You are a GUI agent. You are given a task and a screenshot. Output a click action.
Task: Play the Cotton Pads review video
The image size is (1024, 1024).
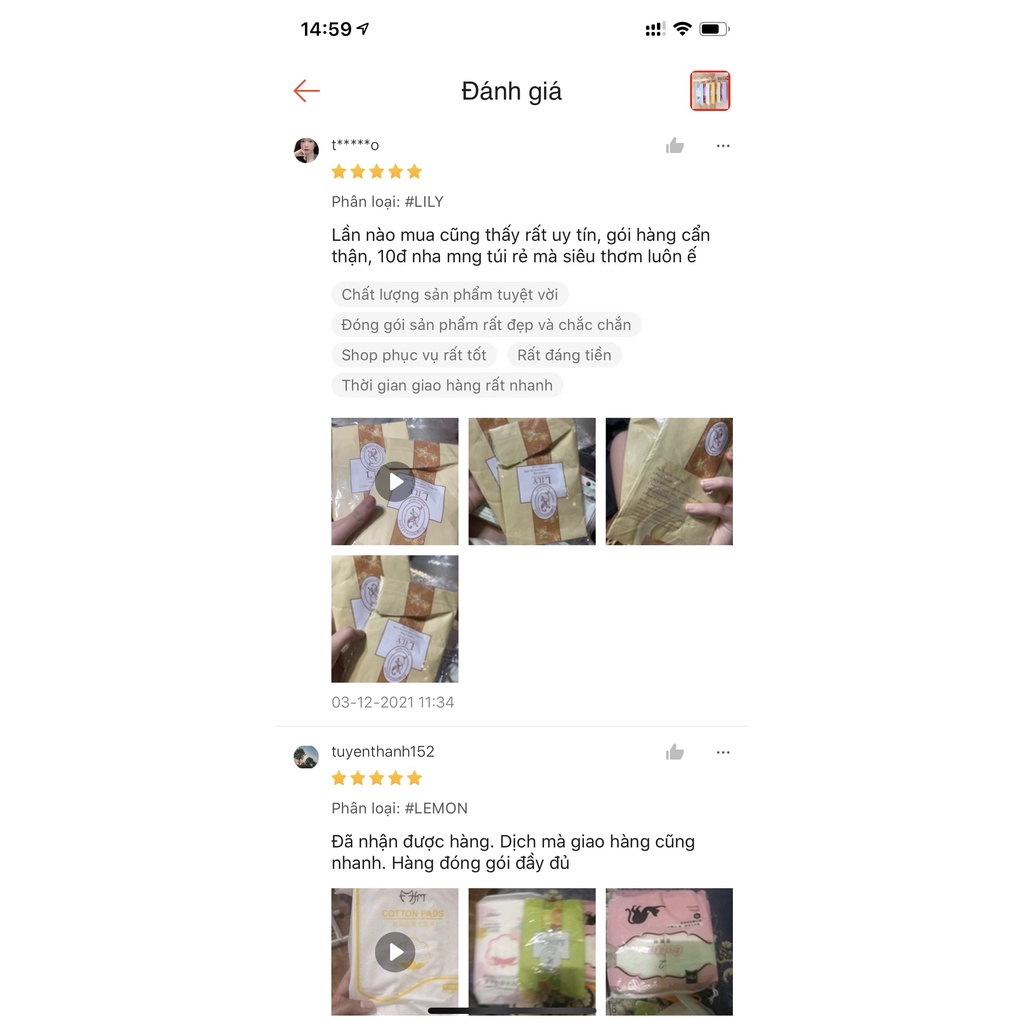click(x=394, y=952)
